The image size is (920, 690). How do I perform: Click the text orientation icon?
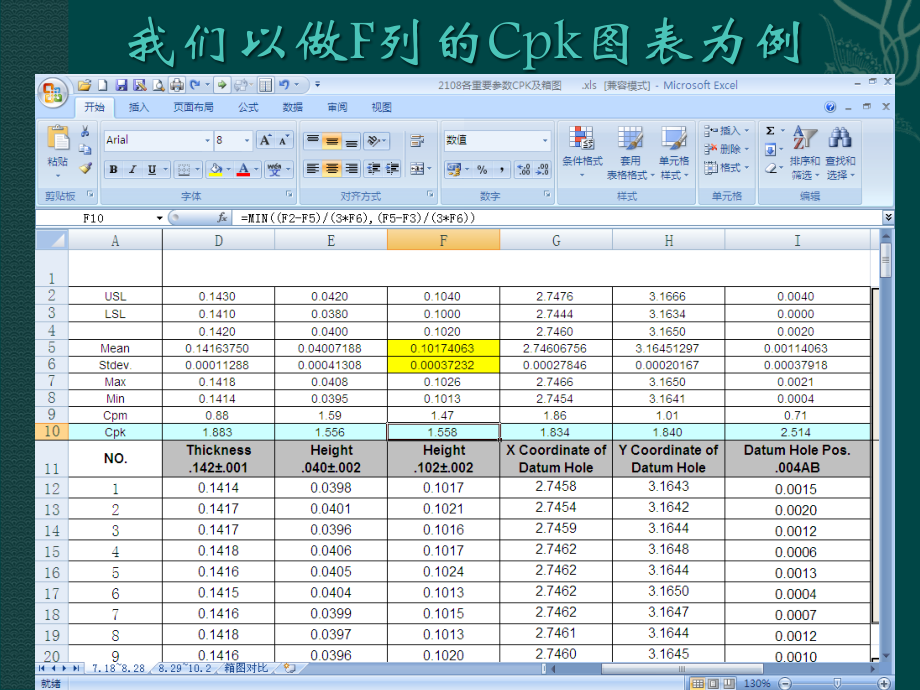pos(374,141)
